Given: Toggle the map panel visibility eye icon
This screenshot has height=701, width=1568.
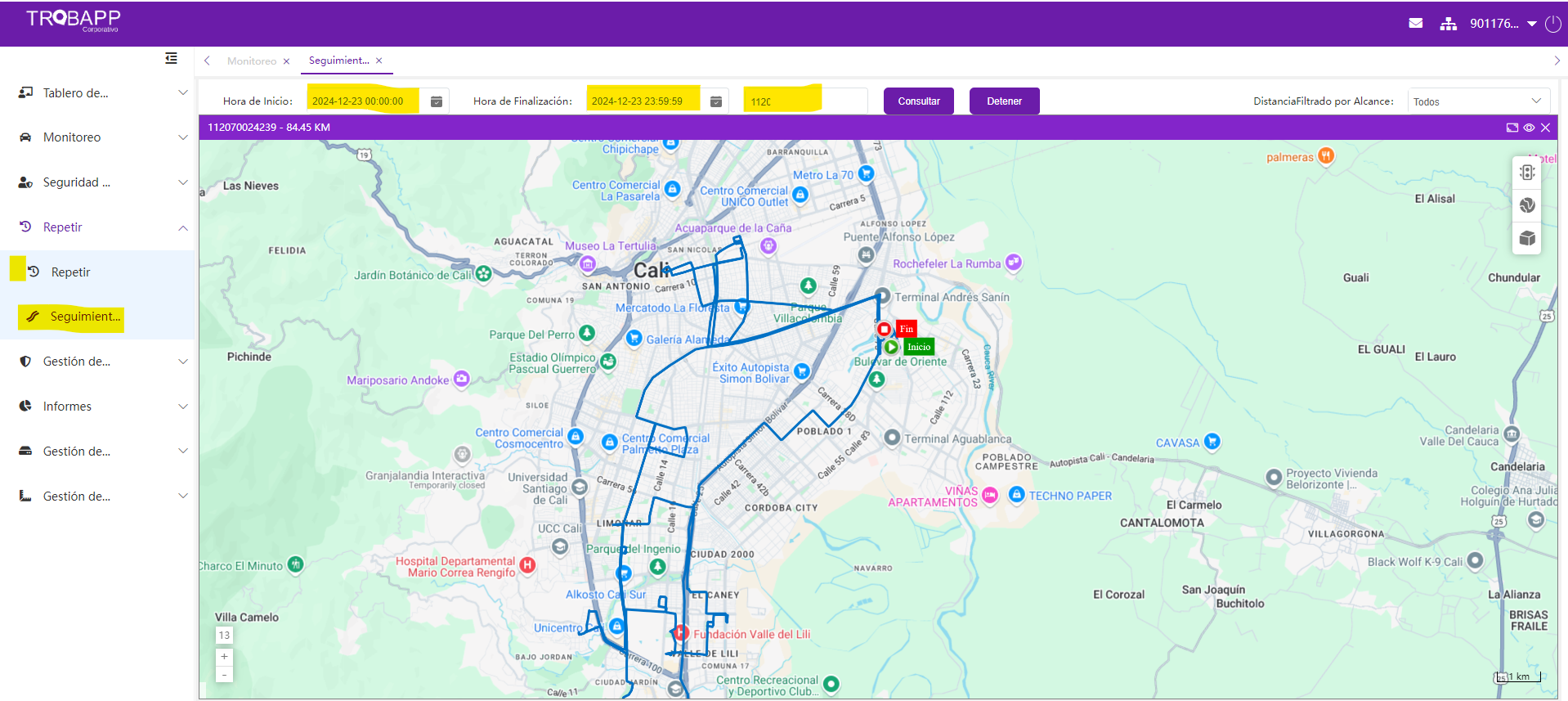Looking at the screenshot, I should point(1529,128).
